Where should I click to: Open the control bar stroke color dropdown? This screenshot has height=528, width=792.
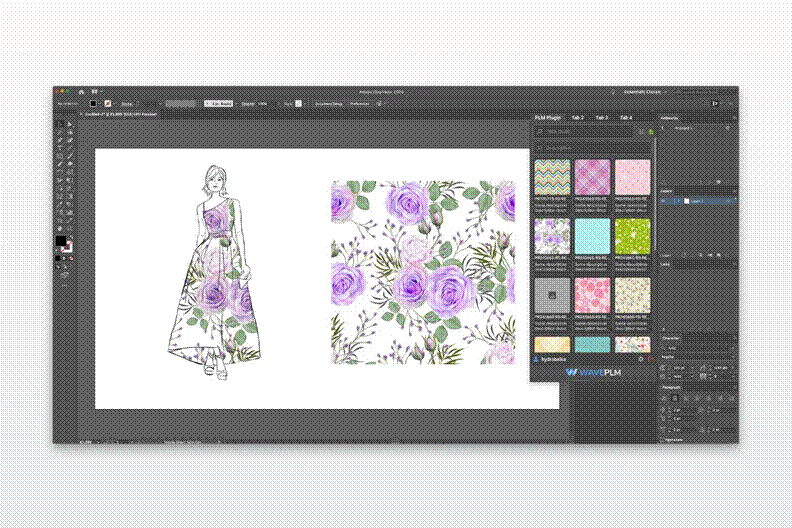click(115, 104)
